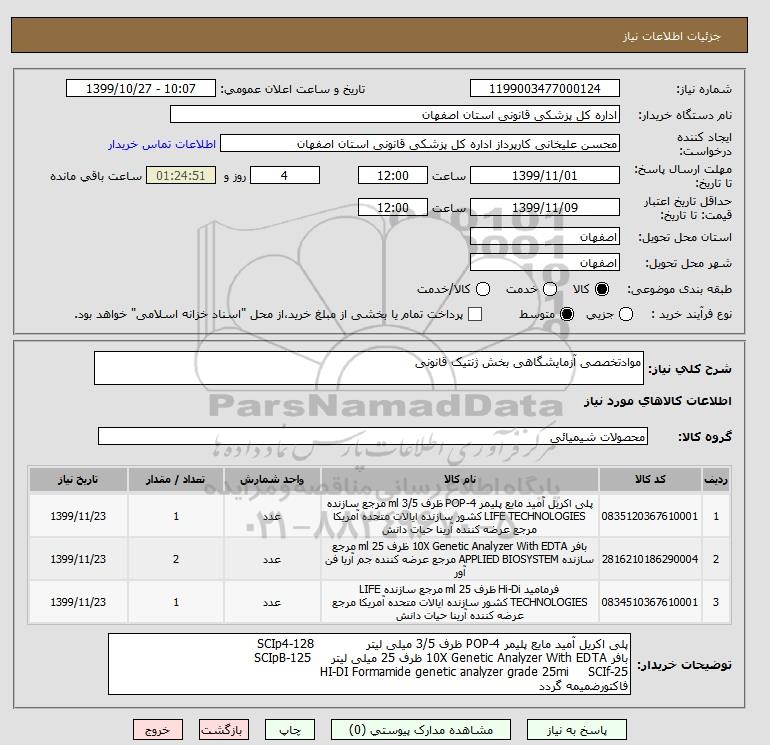
Task: Click product code 2816210186290004
Action: pyautogui.click(x=650, y=559)
